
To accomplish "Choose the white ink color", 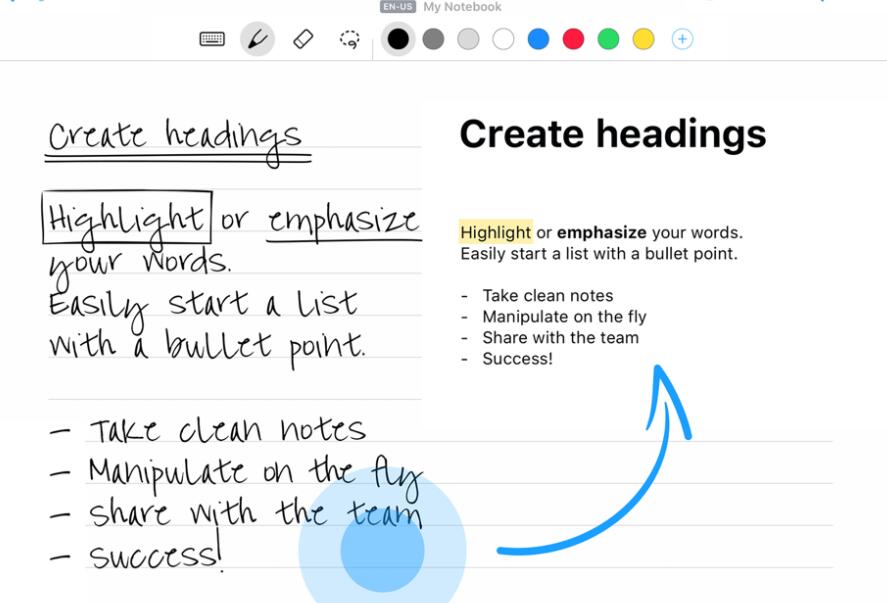I will (503, 39).
